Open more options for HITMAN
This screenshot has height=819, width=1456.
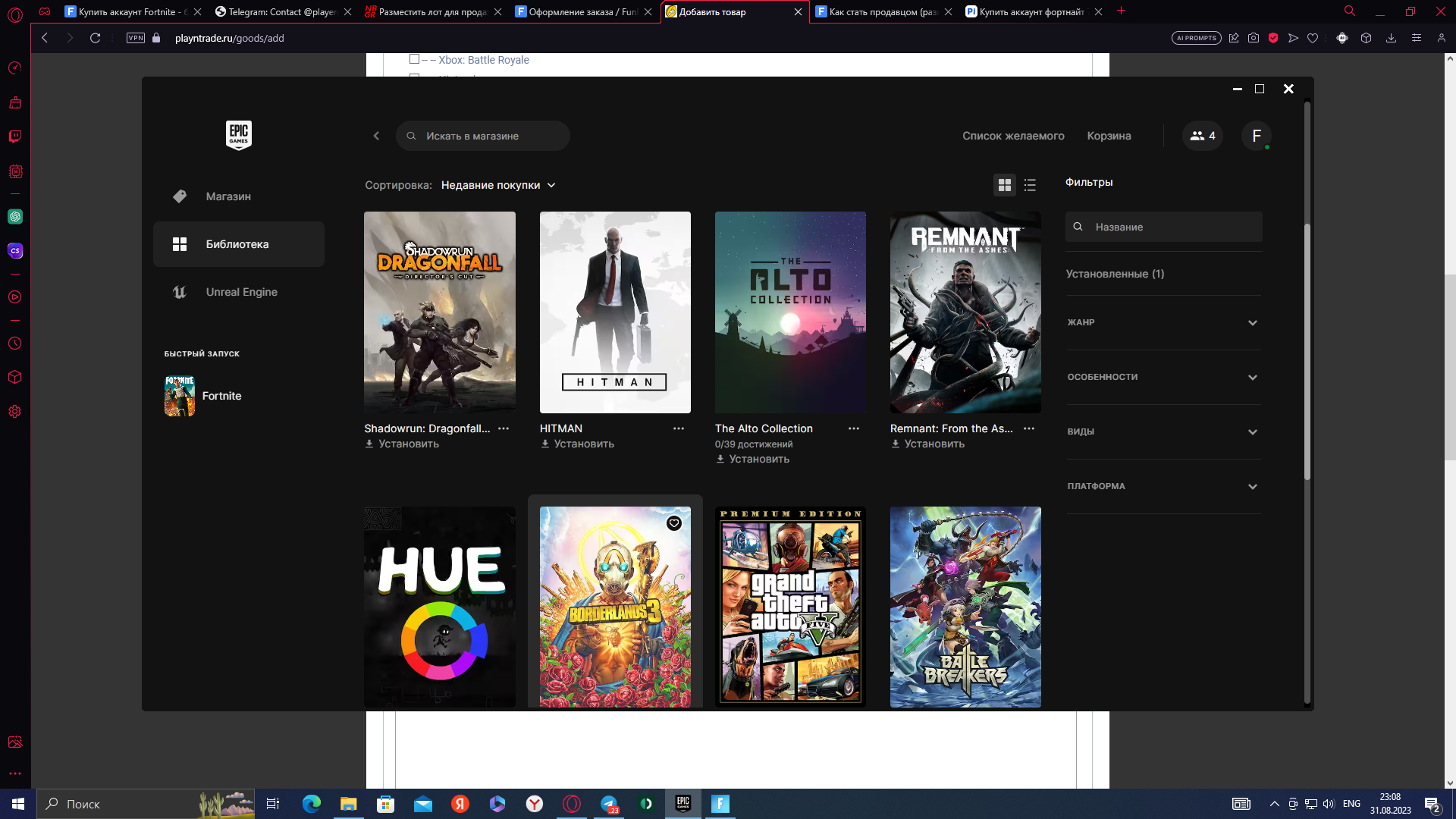point(679,428)
